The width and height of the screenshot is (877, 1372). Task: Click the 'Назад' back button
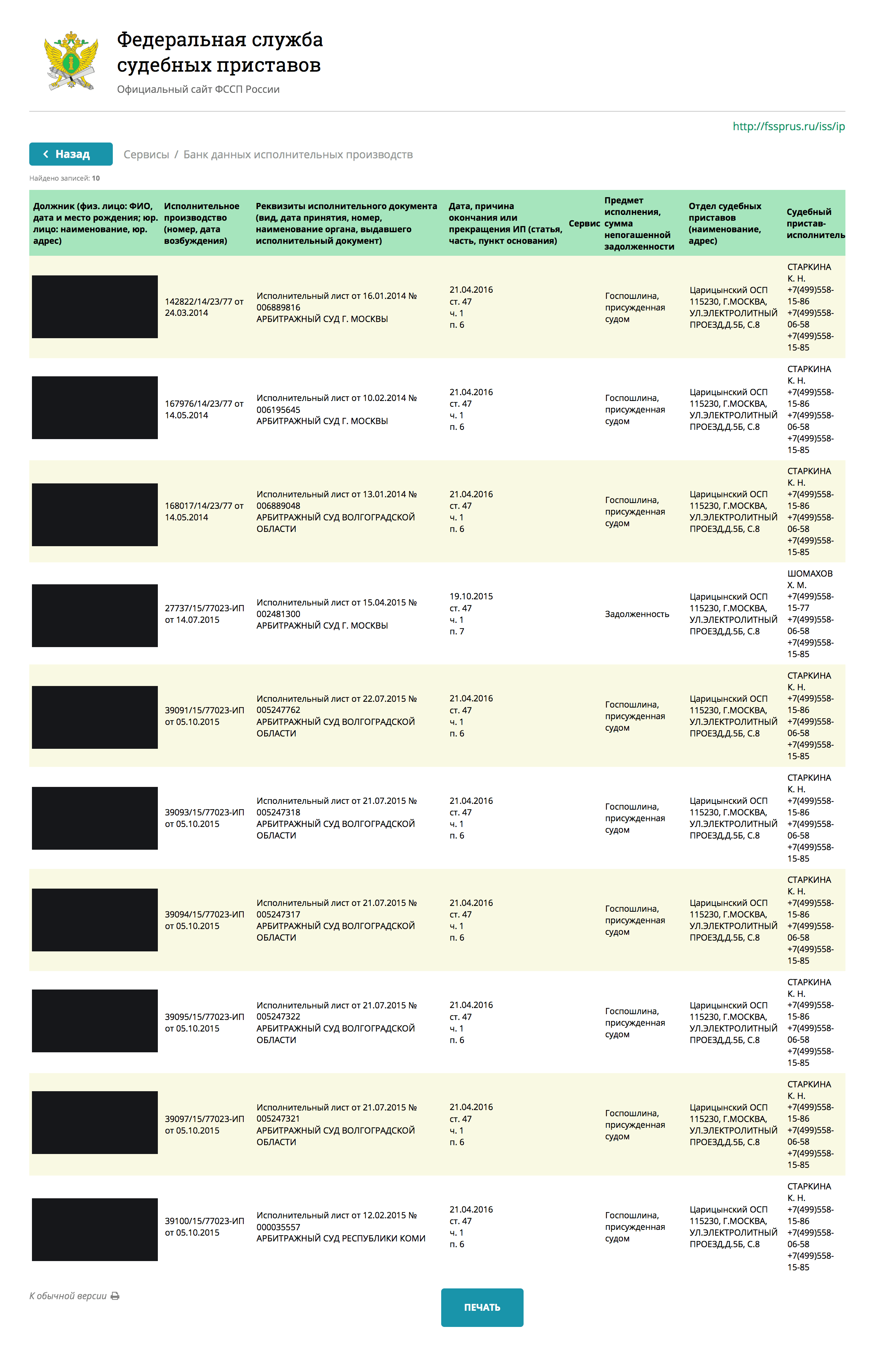(x=70, y=154)
